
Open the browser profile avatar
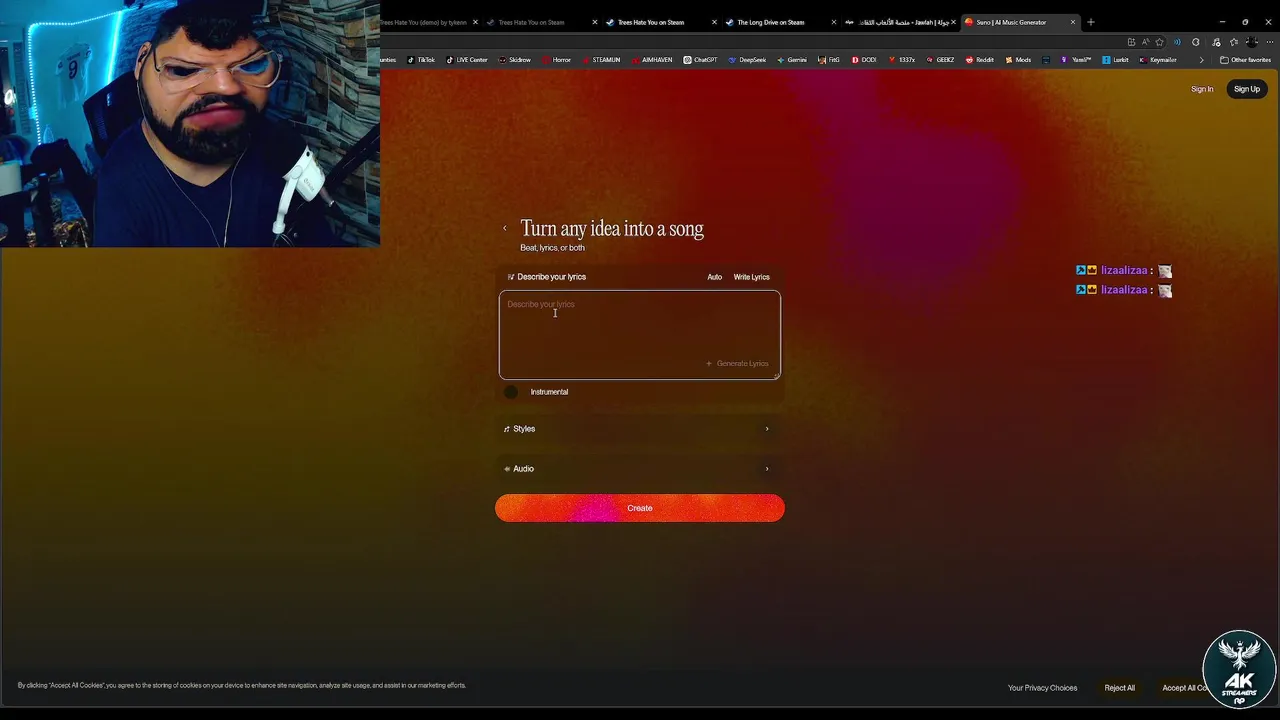tap(1252, 42)
